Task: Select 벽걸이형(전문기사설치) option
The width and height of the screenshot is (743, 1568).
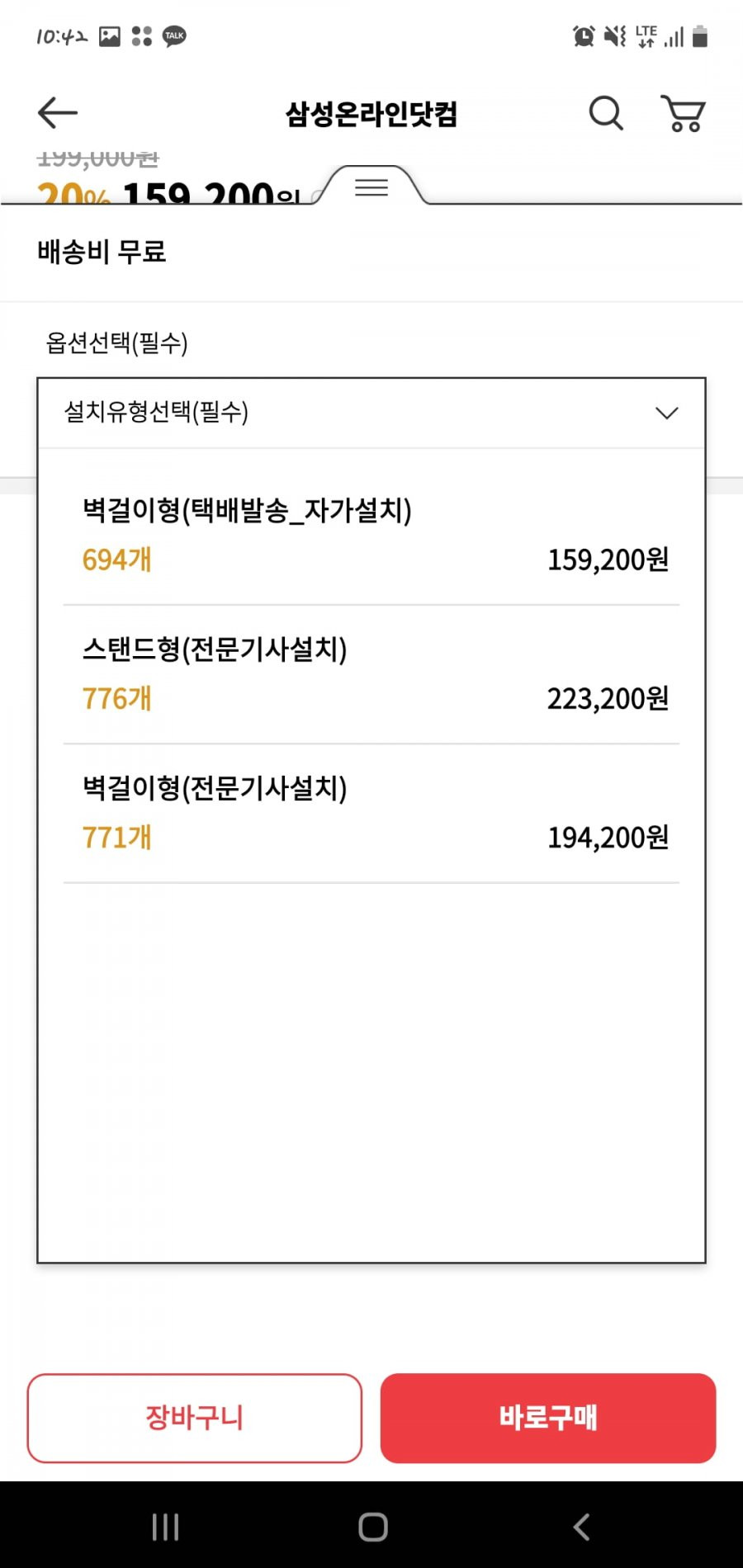Action: (x=371, y=813)
